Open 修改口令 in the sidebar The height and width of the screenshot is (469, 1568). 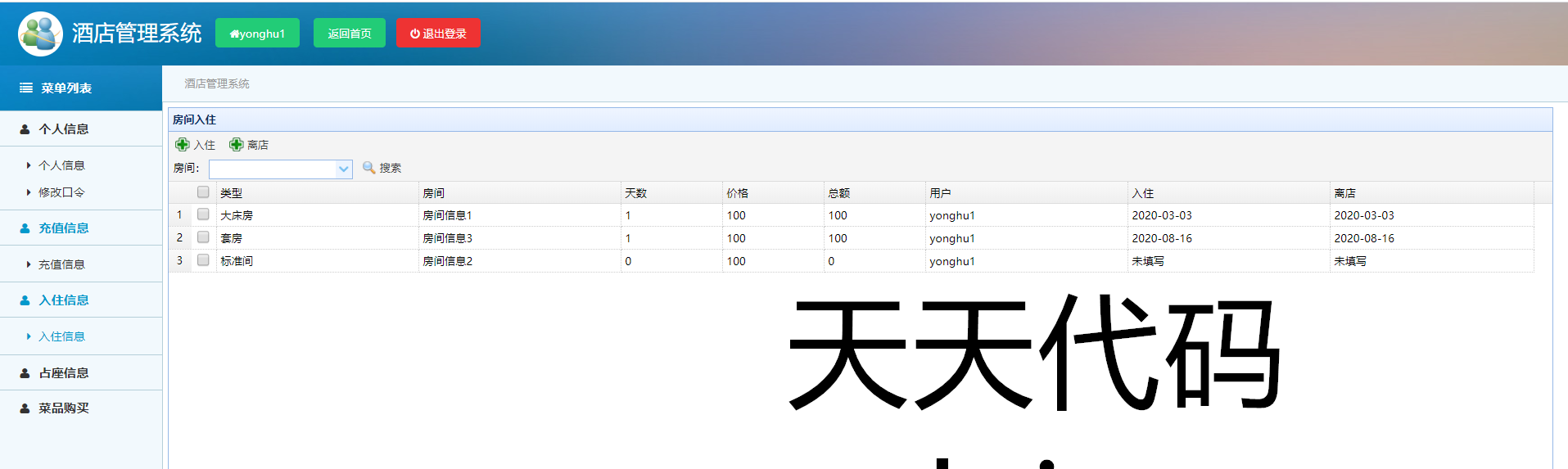[61, 192]
